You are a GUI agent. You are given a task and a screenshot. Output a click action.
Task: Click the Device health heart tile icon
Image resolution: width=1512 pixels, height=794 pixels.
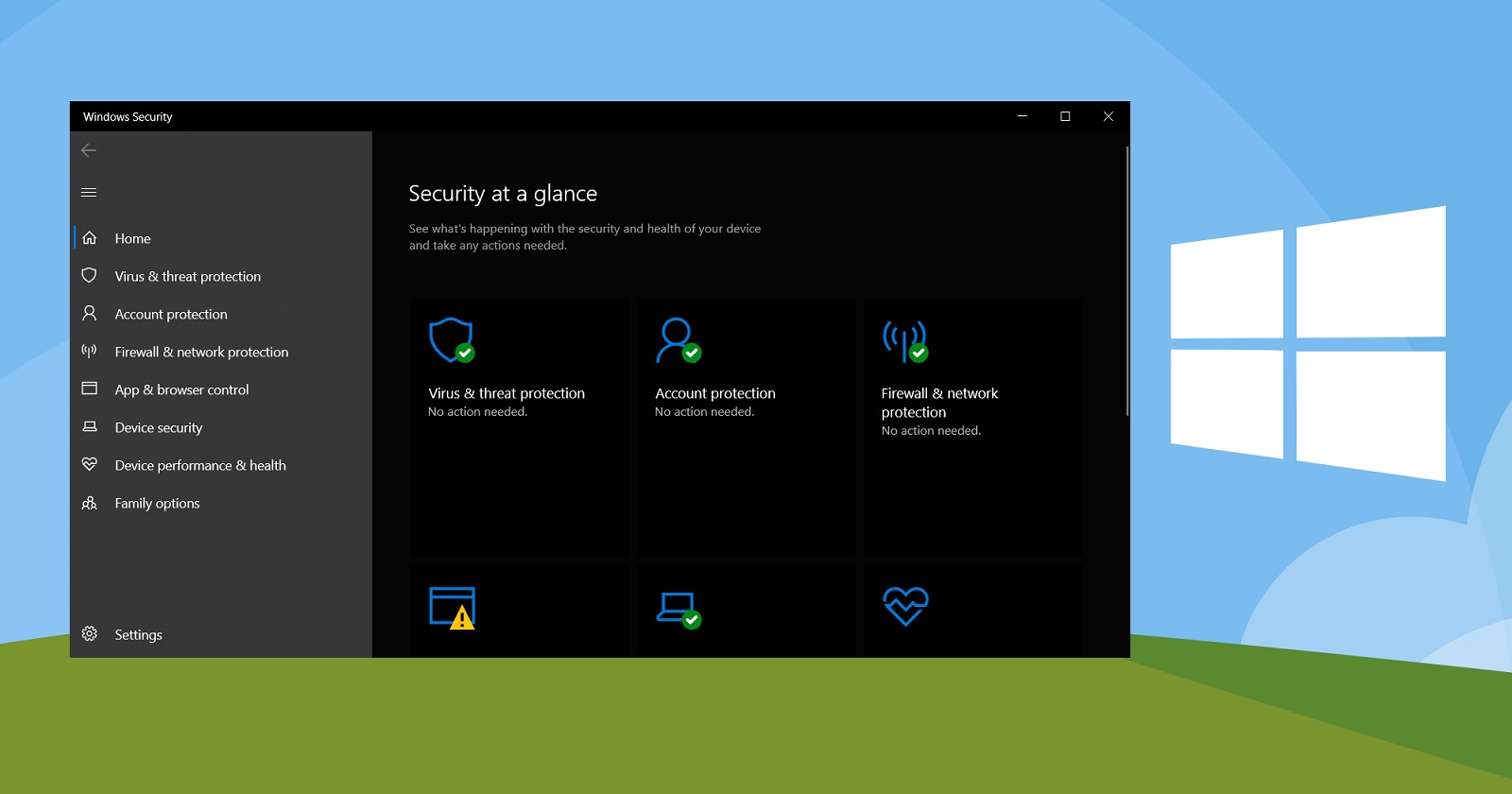[905, 606]
